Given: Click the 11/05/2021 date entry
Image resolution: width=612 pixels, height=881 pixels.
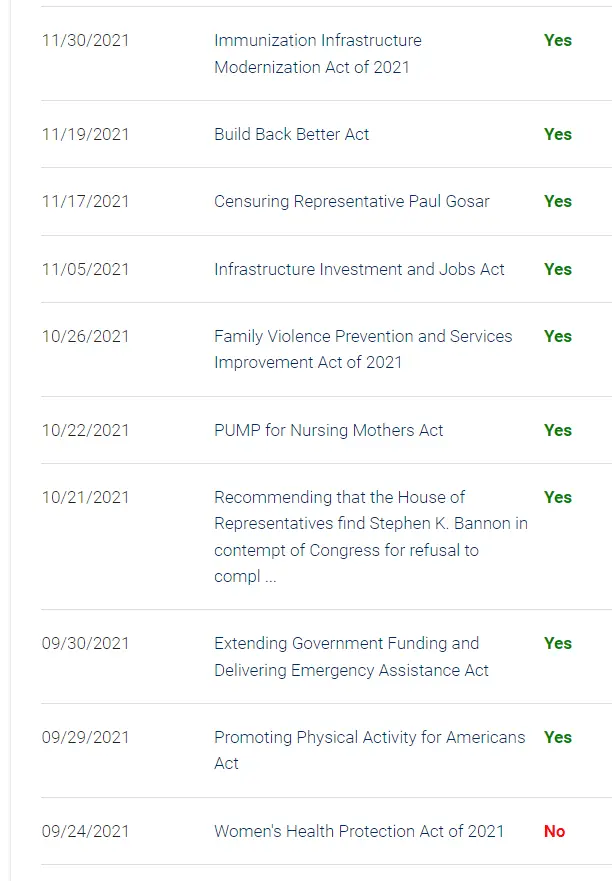Looking at the screenshot, I should click(x=86, y=269).
